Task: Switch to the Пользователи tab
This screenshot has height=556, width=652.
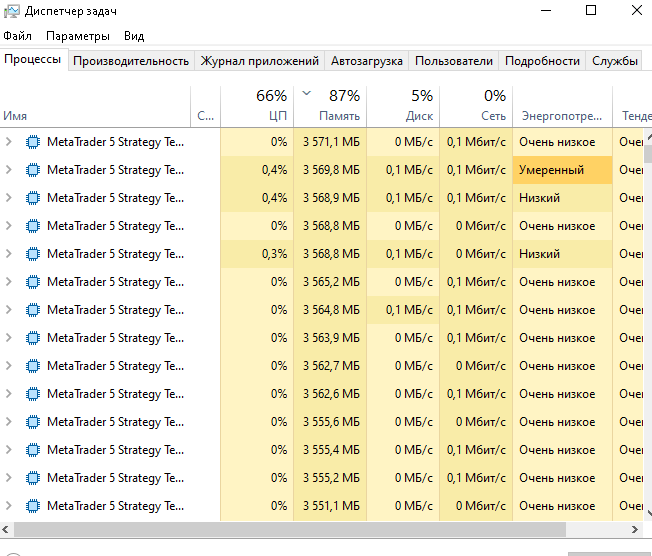Action: [454, 61]
